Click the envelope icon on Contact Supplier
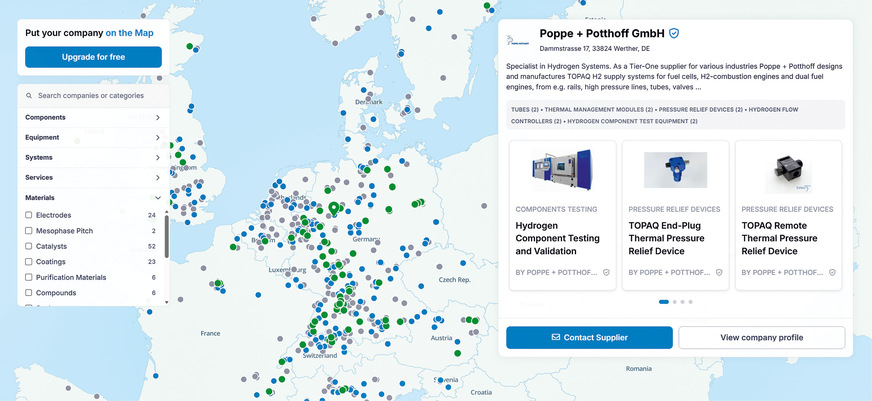This screenshot has width=872, height=401. [556, 337]
